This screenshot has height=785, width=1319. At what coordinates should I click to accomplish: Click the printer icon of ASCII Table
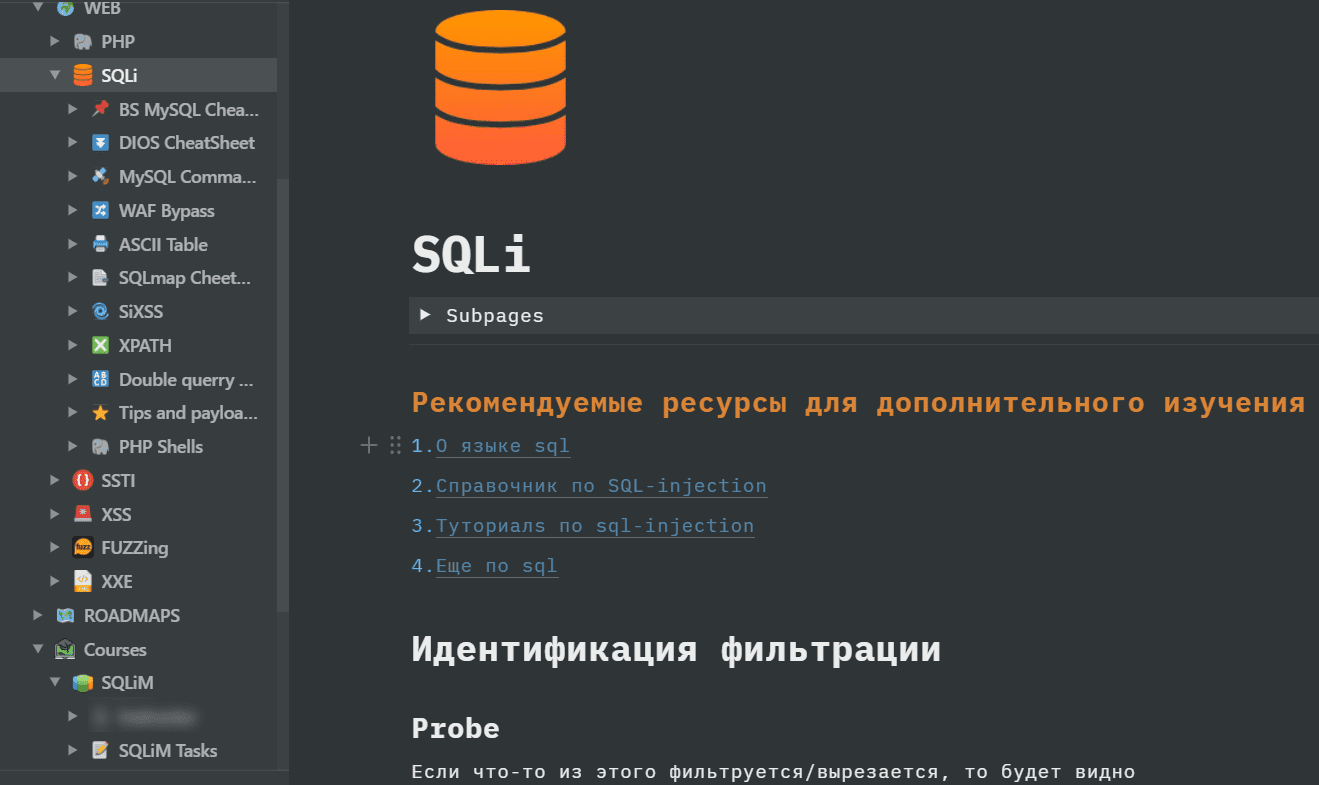[100, 244]
